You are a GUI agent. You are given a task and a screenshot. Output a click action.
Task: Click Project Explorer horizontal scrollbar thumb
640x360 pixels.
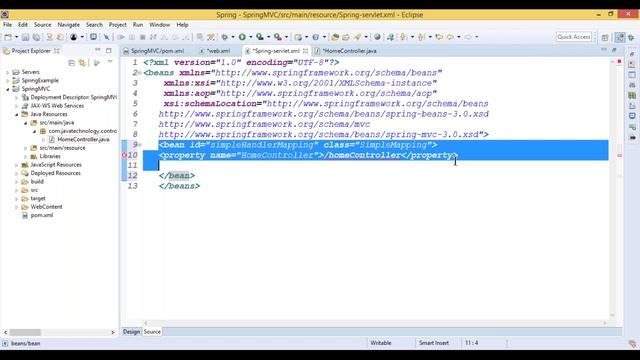coord(25,333)
